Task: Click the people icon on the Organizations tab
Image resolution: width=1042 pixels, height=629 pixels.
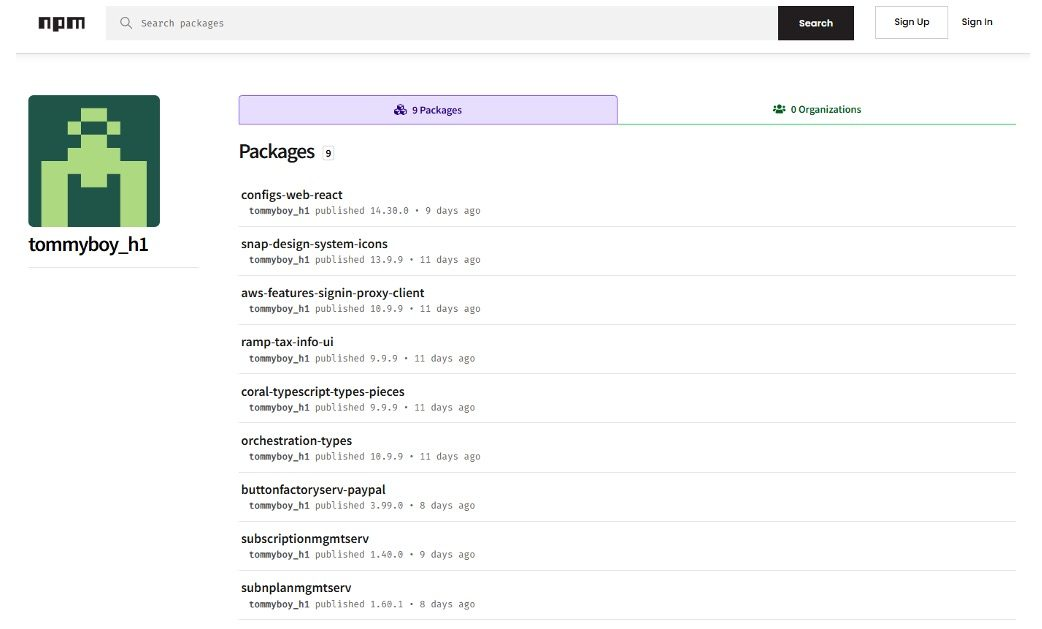Action: click(779, 109)
